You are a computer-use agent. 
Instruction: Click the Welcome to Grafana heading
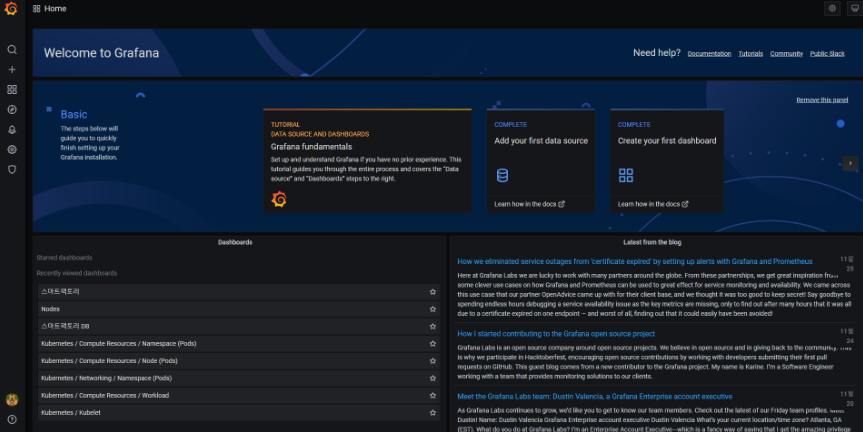[x=101, y=53]
